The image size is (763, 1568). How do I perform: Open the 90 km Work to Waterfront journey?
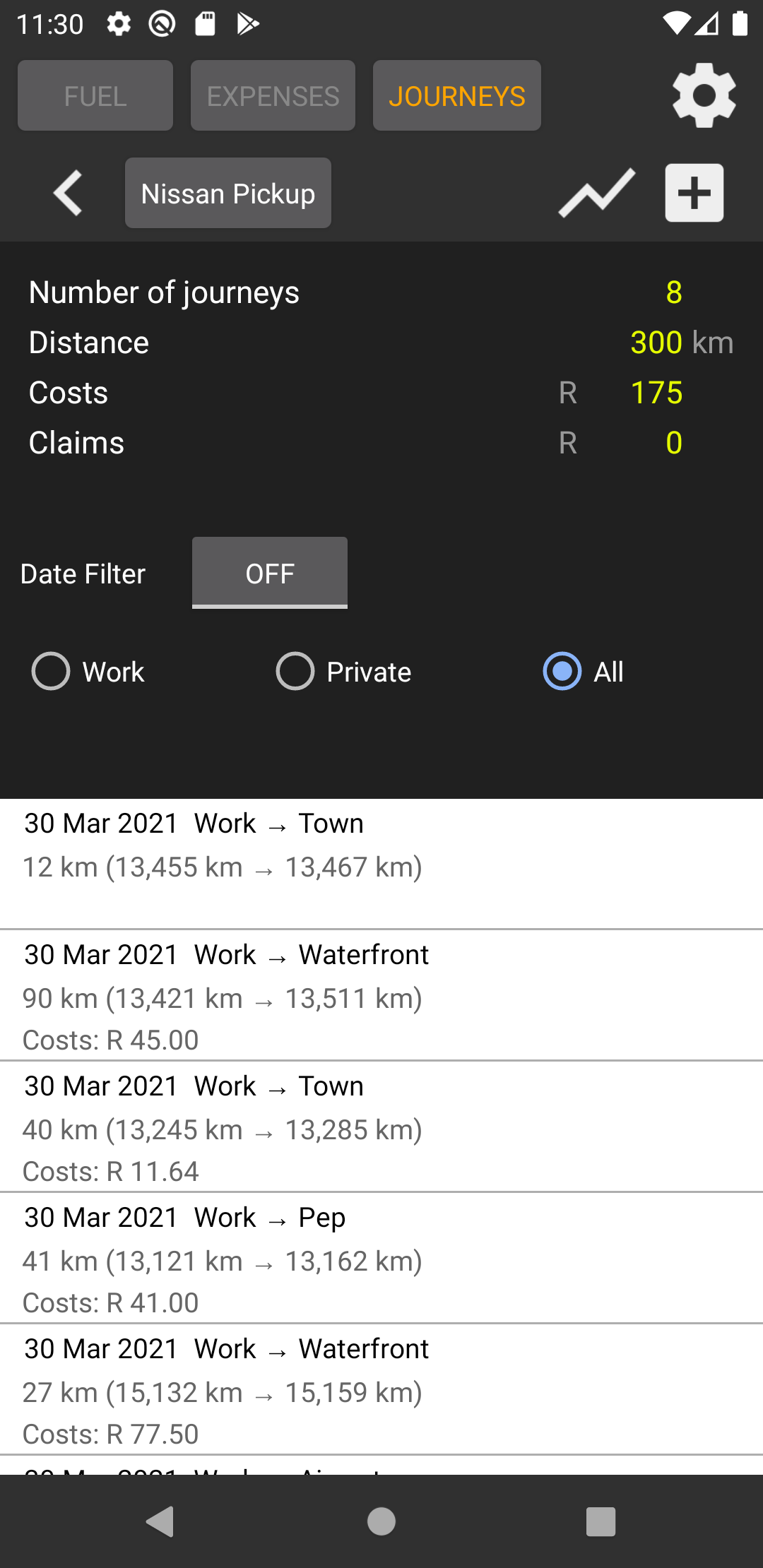[x=381, y=995]
